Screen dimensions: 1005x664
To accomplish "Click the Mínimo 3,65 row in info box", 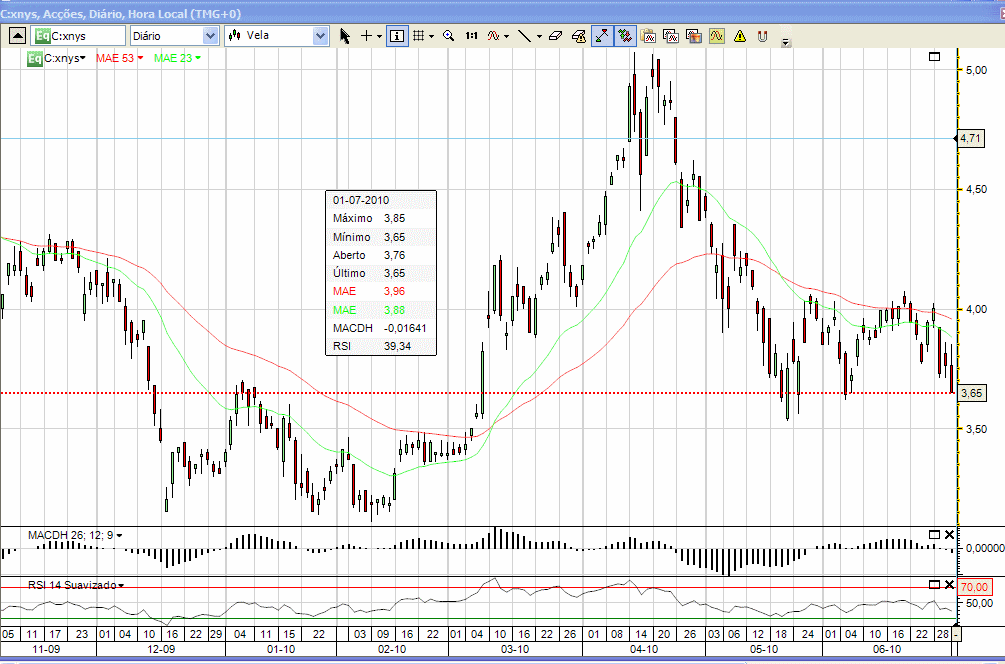I will (x=381, y=237).
